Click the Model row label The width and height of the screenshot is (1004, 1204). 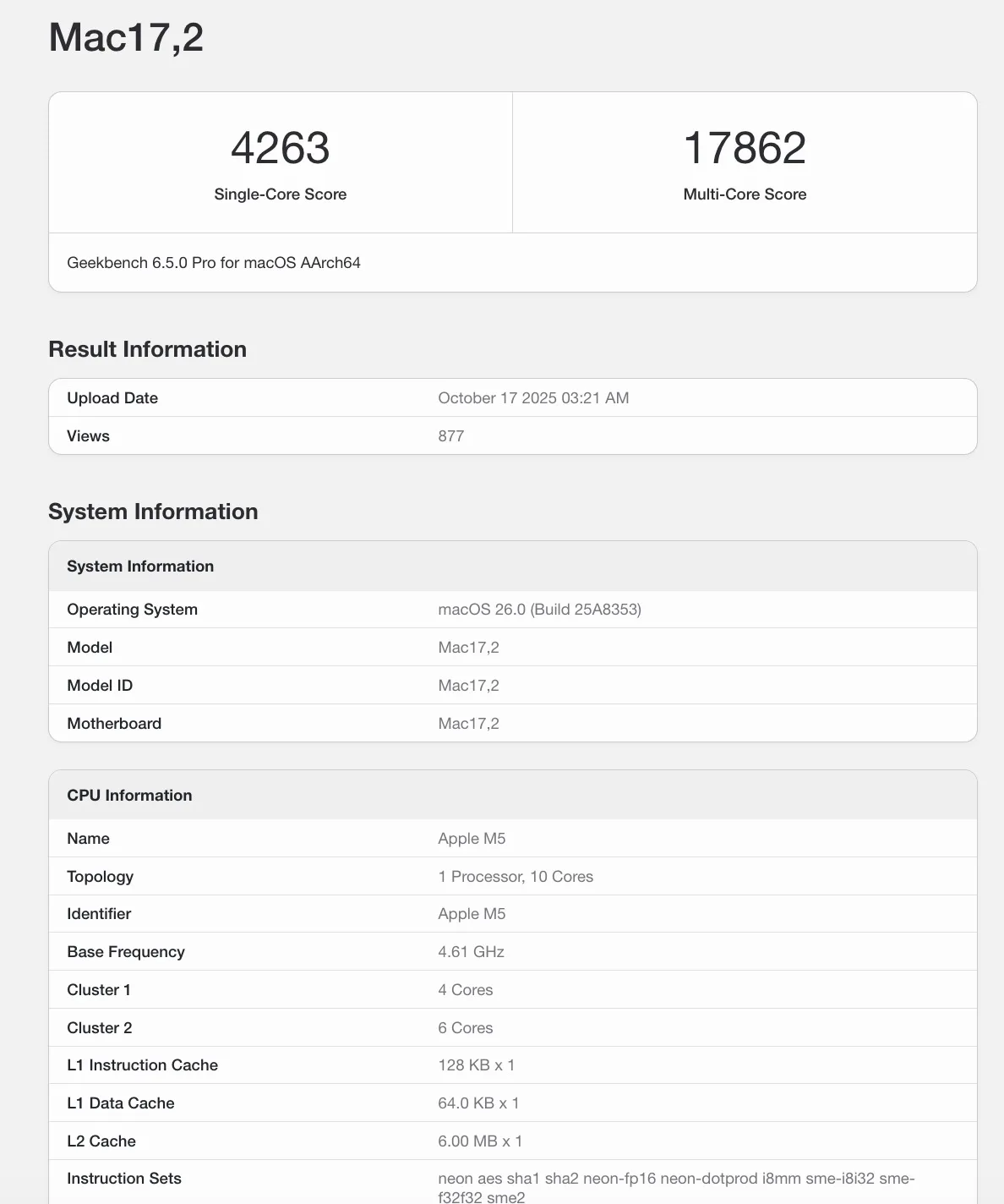click(90, 648)
